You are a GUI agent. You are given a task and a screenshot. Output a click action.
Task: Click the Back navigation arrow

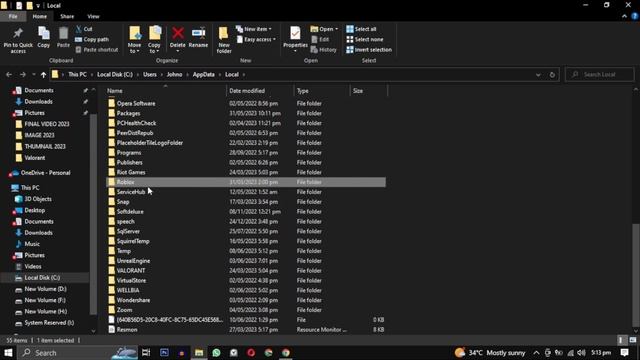pyautogui.click(x=9, y=75)
